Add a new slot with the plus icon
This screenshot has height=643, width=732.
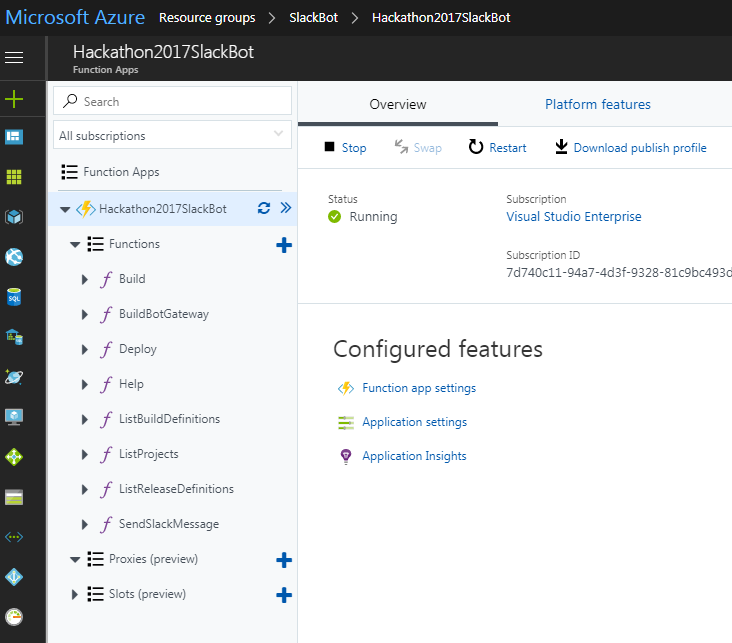284,595
